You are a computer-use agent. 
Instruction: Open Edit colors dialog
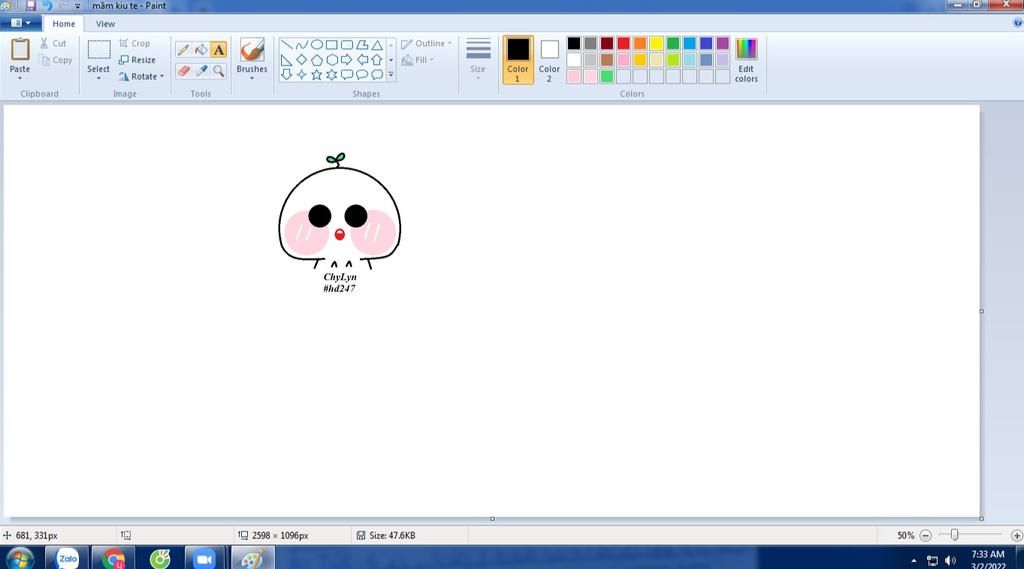(746, 60)
